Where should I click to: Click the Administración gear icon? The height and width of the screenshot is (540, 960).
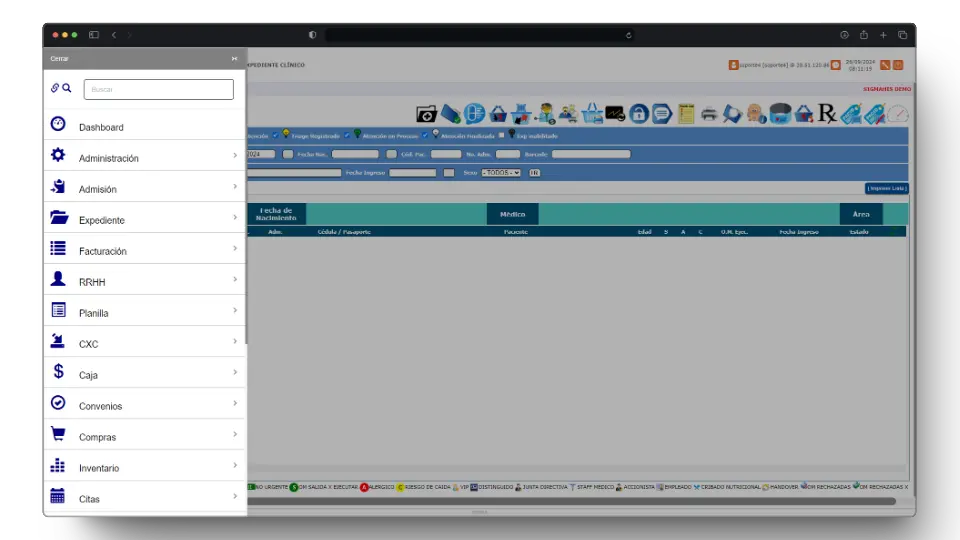58,155
